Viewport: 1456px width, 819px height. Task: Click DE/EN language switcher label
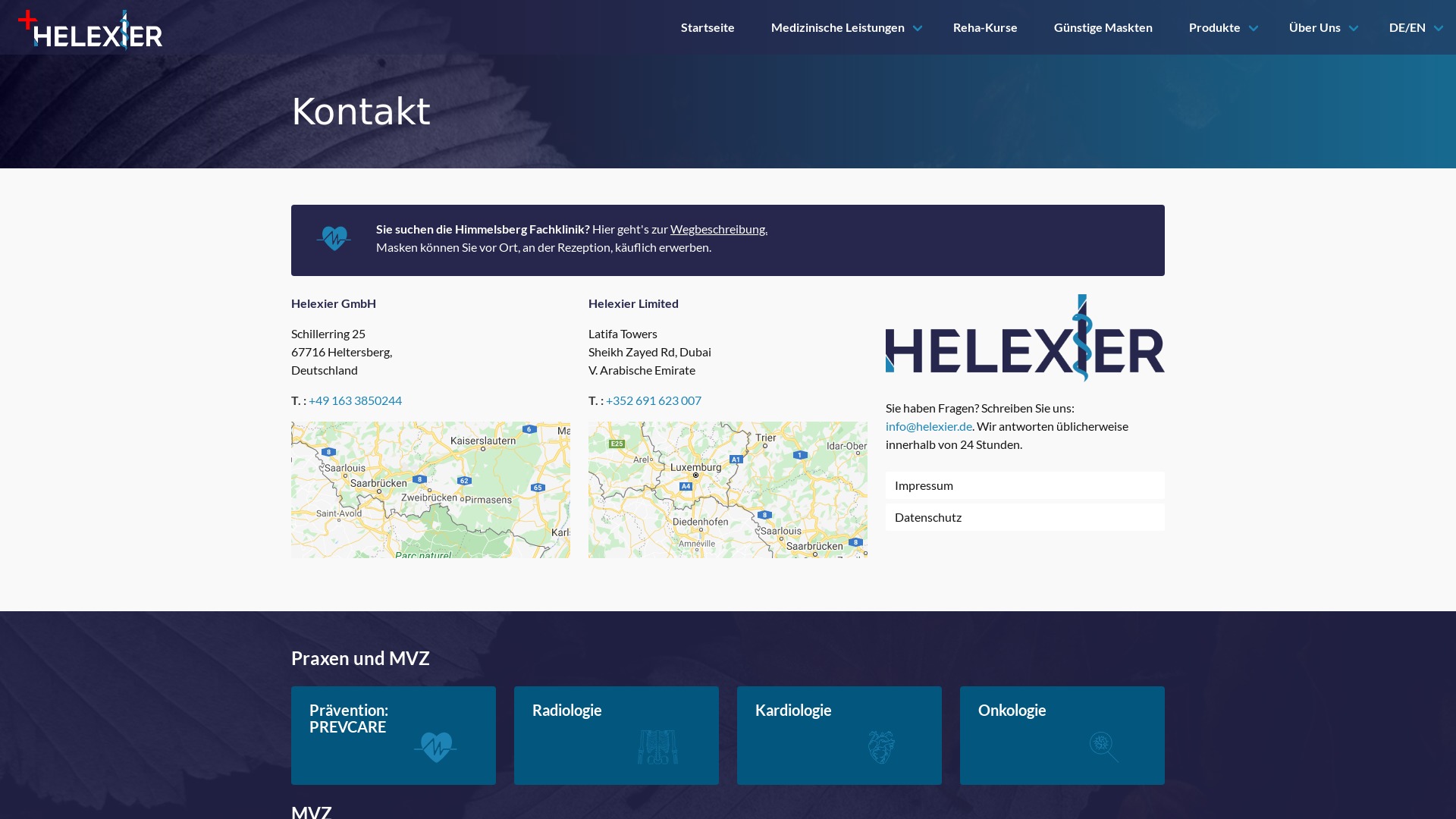pos(1407,27)
